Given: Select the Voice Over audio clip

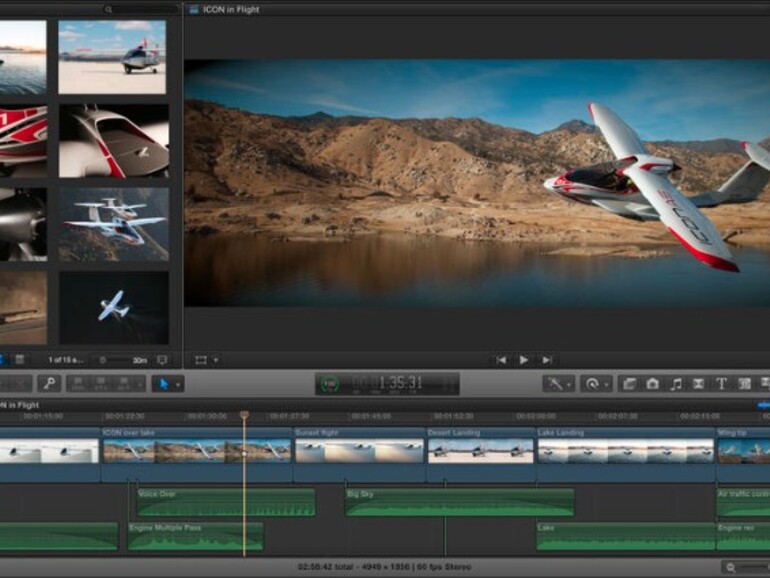Looking at the screenshot, I should (x=226, y=502).
